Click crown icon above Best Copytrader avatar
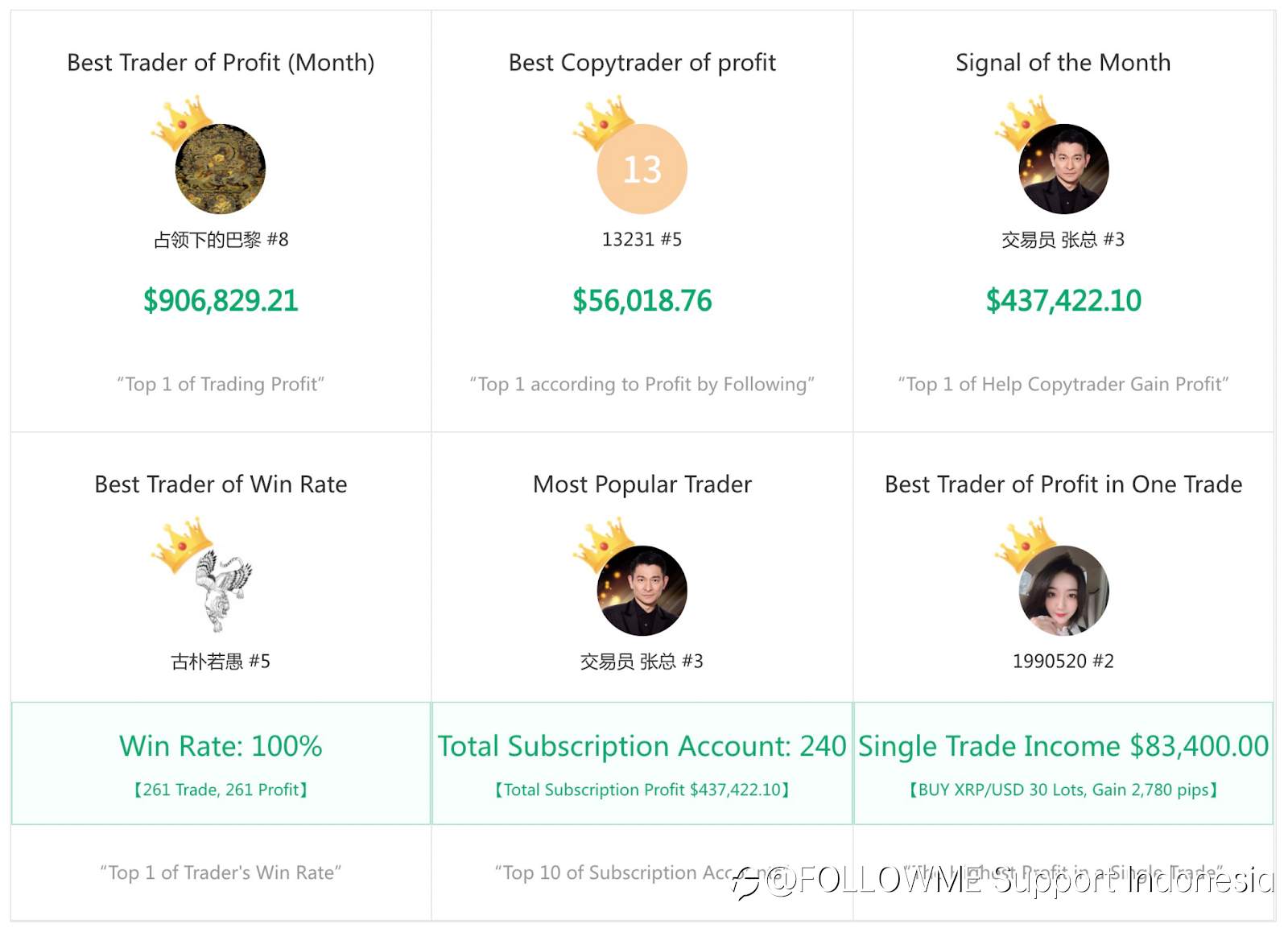This screenshot has height=932, width=1288. [603, 122]
